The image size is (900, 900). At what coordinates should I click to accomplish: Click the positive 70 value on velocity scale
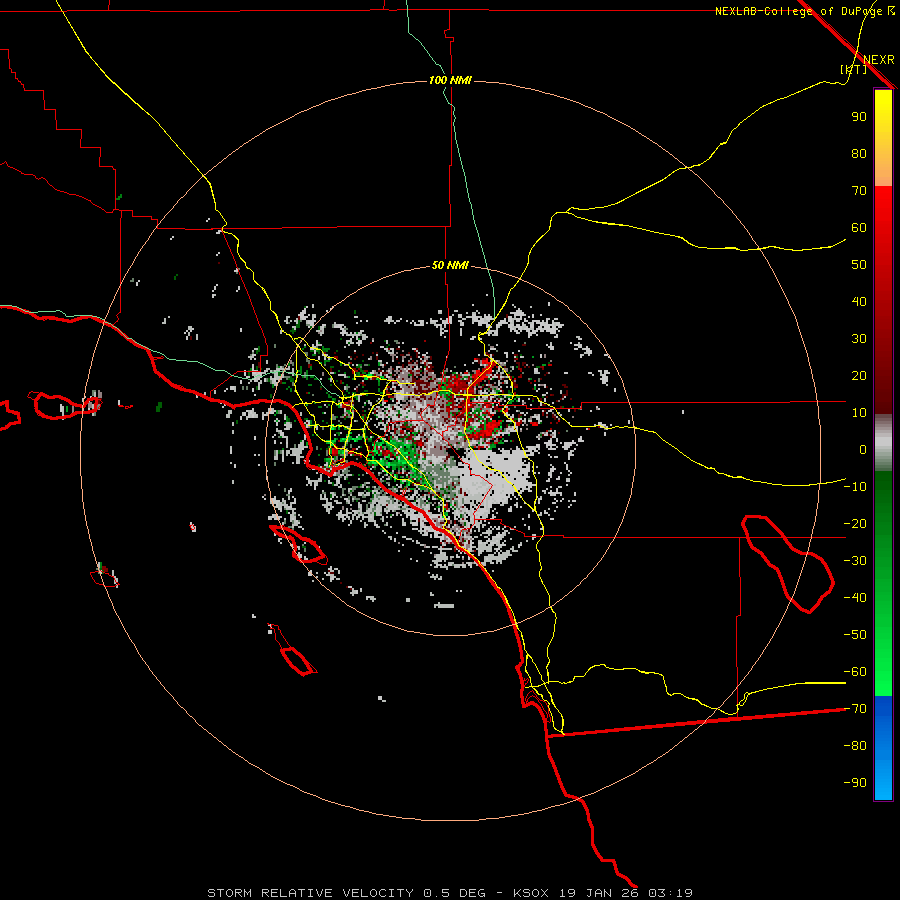[x=859, y=191]
